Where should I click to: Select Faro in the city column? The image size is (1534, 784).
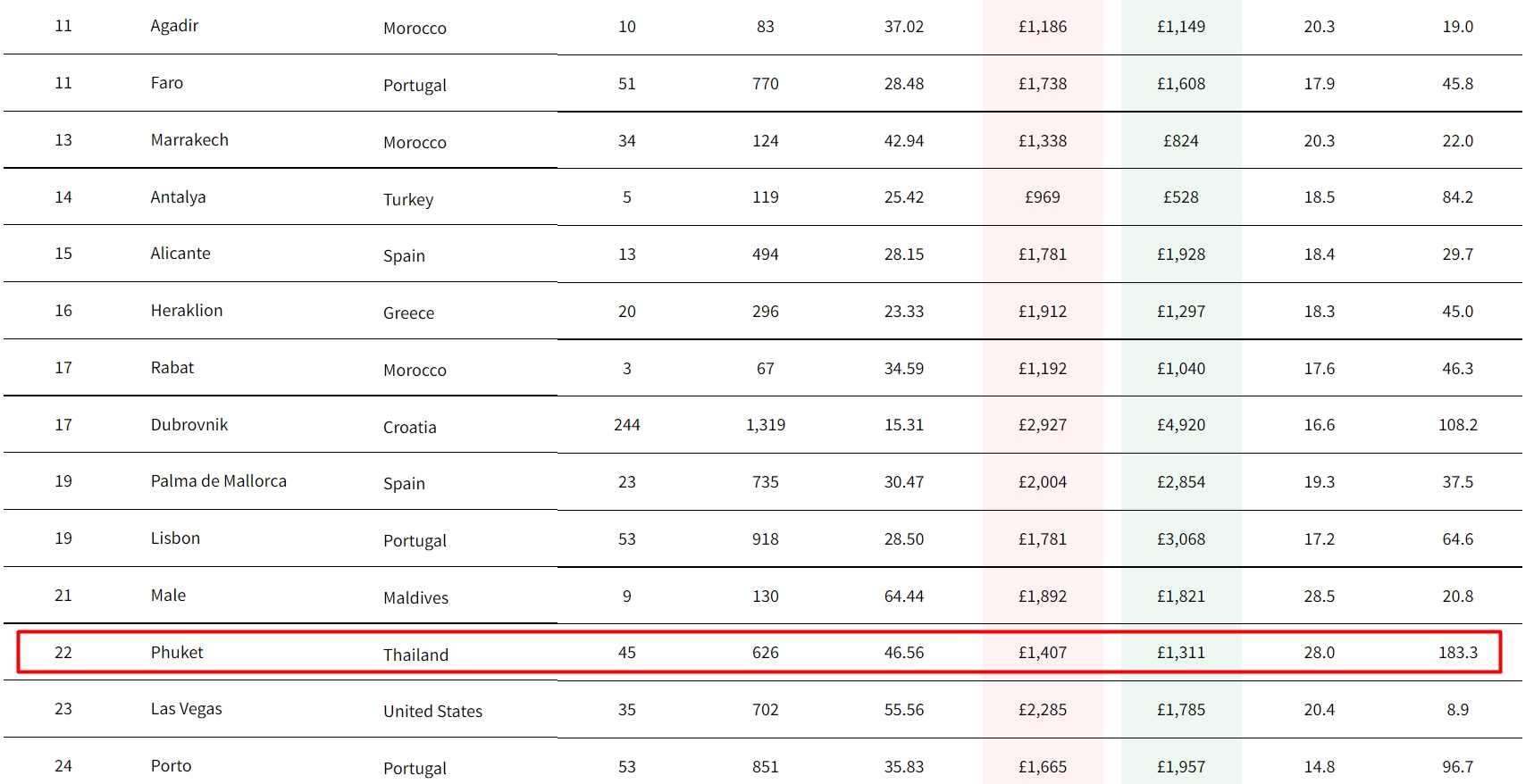point(166,83)
